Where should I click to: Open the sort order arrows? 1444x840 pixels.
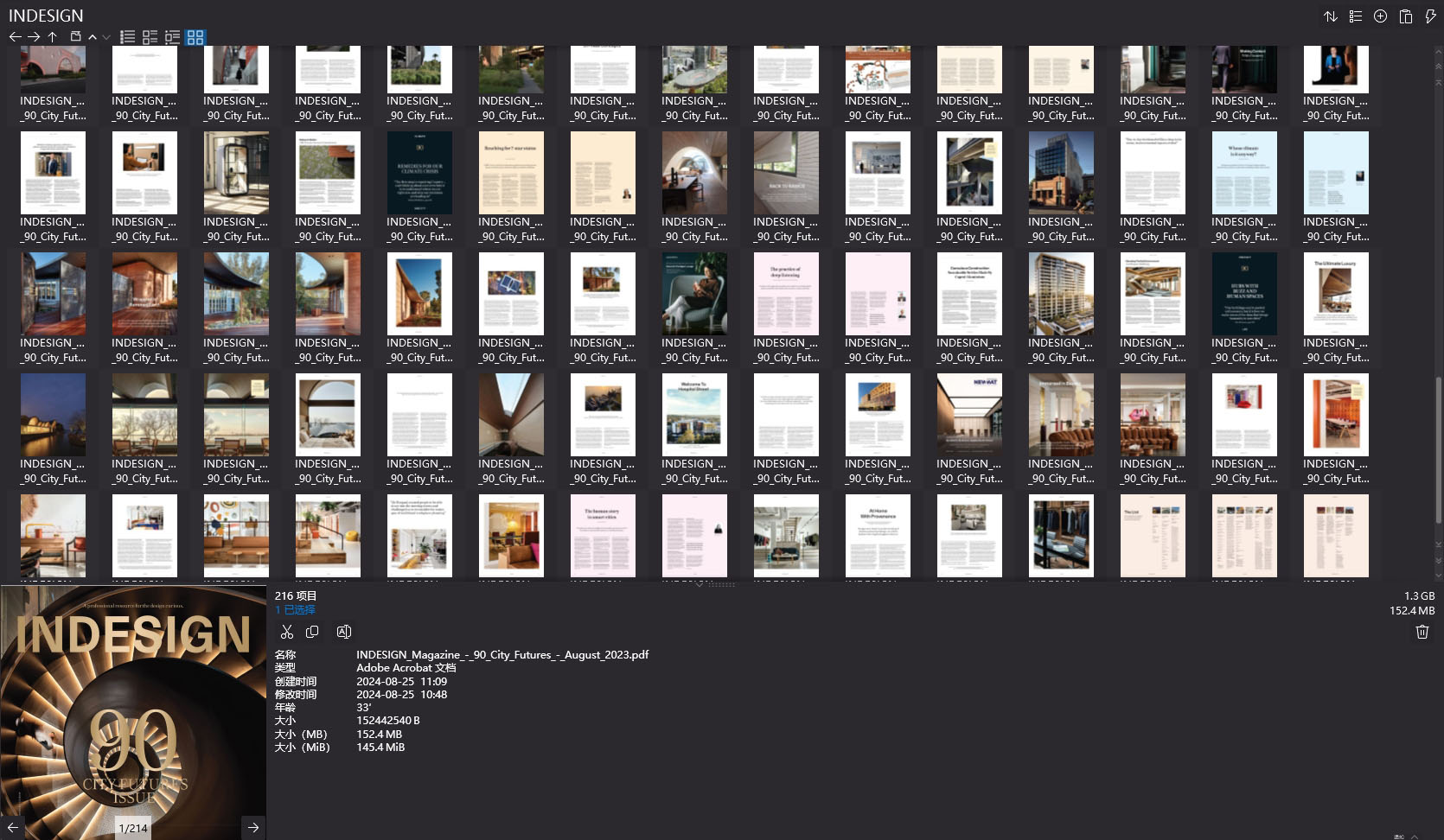pos(1331,16)
